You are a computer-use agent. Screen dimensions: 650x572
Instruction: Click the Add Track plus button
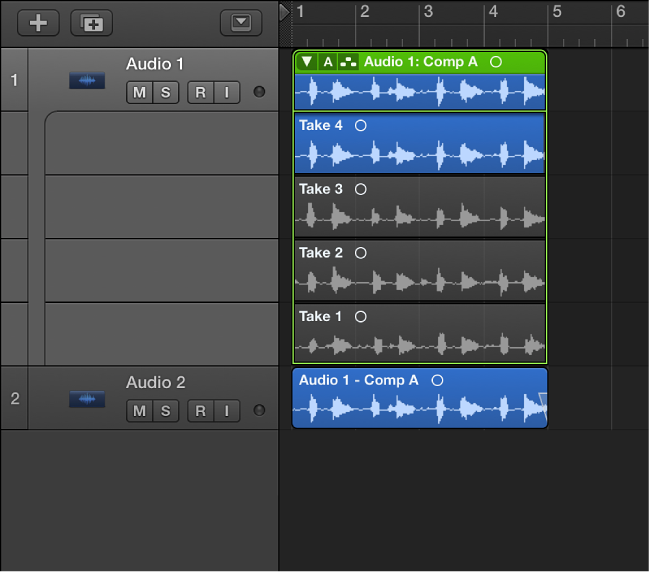pyautogui.click(x=38, y=23)
